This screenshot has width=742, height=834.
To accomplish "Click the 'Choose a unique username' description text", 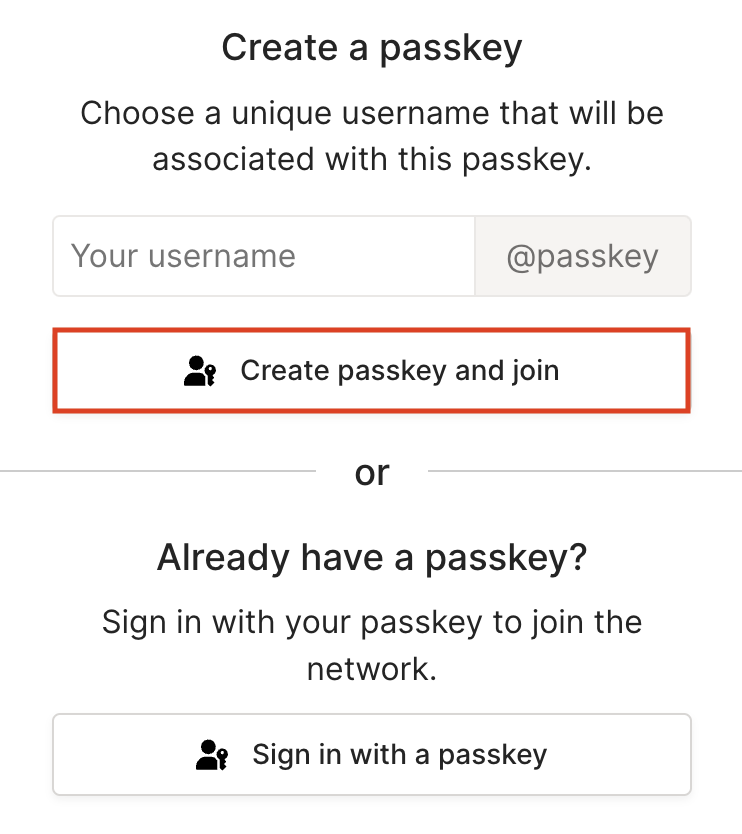I will coord(371,112).
